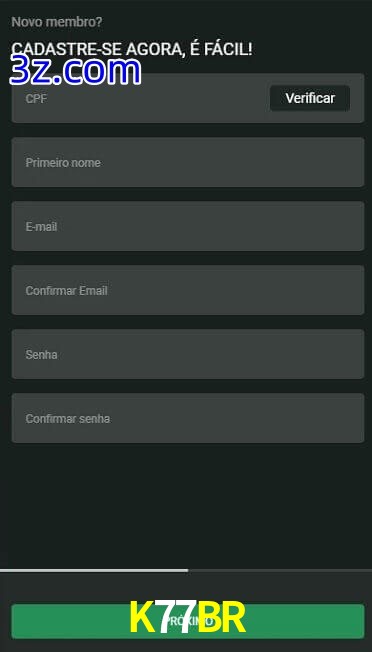Select the Senha password field
The width and height of the screenshot is (372, 652).
188,354
